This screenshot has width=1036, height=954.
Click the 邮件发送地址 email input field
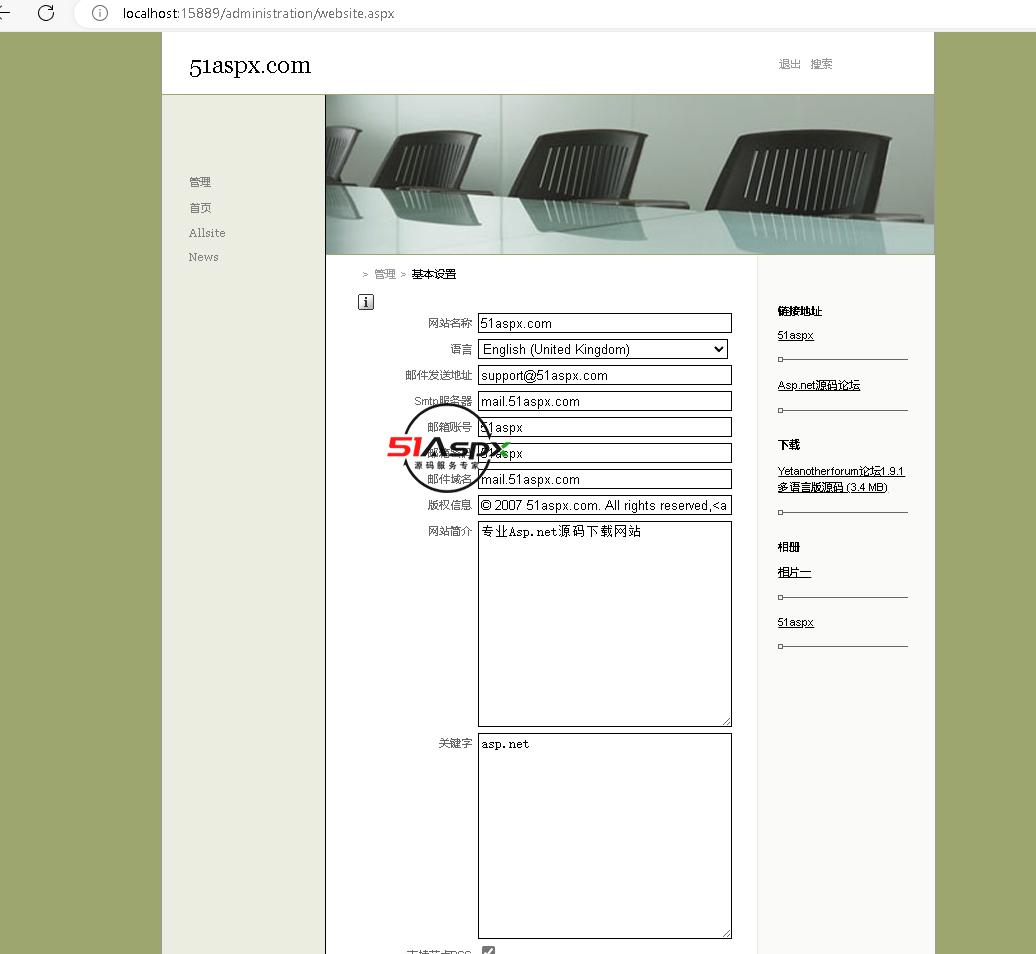pyautogui.click(x=605, y=375)
